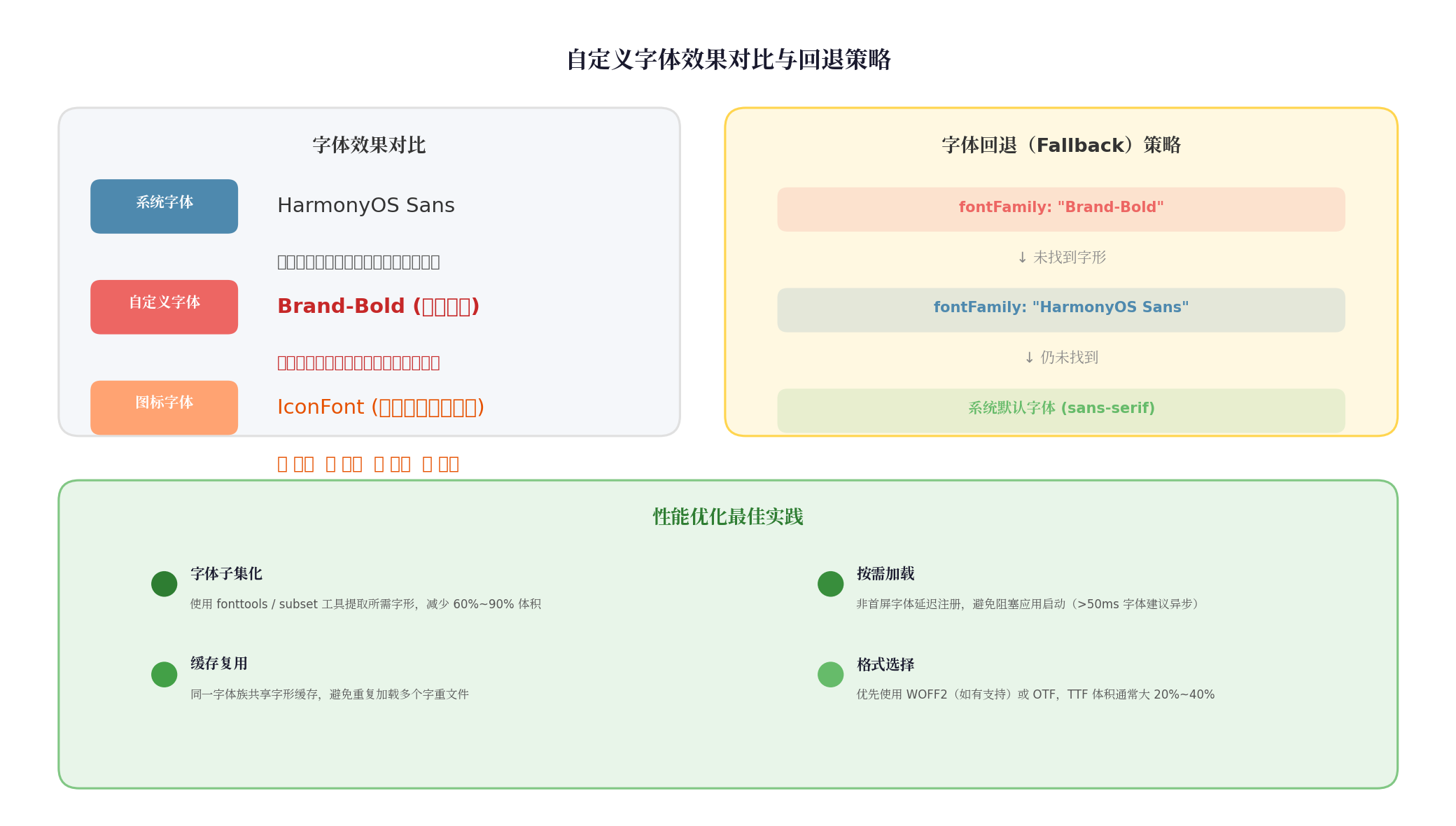Click the green dot beside 字体子集化
The image size is (1456, 826).
164,584
